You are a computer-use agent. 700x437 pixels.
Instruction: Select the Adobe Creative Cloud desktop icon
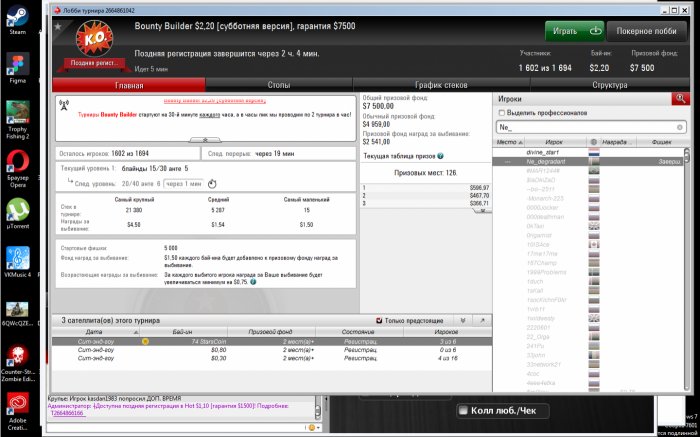click(x=17, y=412)
